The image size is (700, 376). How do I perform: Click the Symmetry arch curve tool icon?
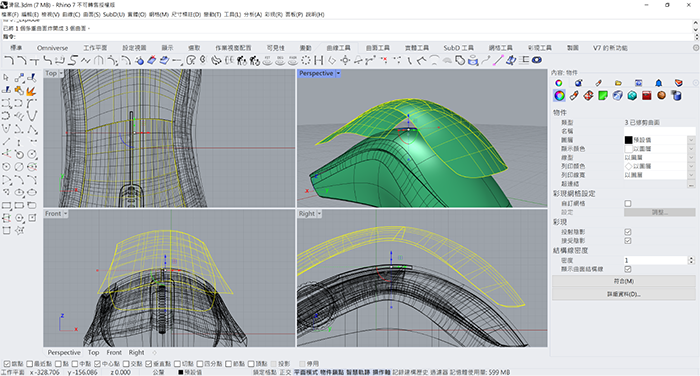[x=99, y=60]
